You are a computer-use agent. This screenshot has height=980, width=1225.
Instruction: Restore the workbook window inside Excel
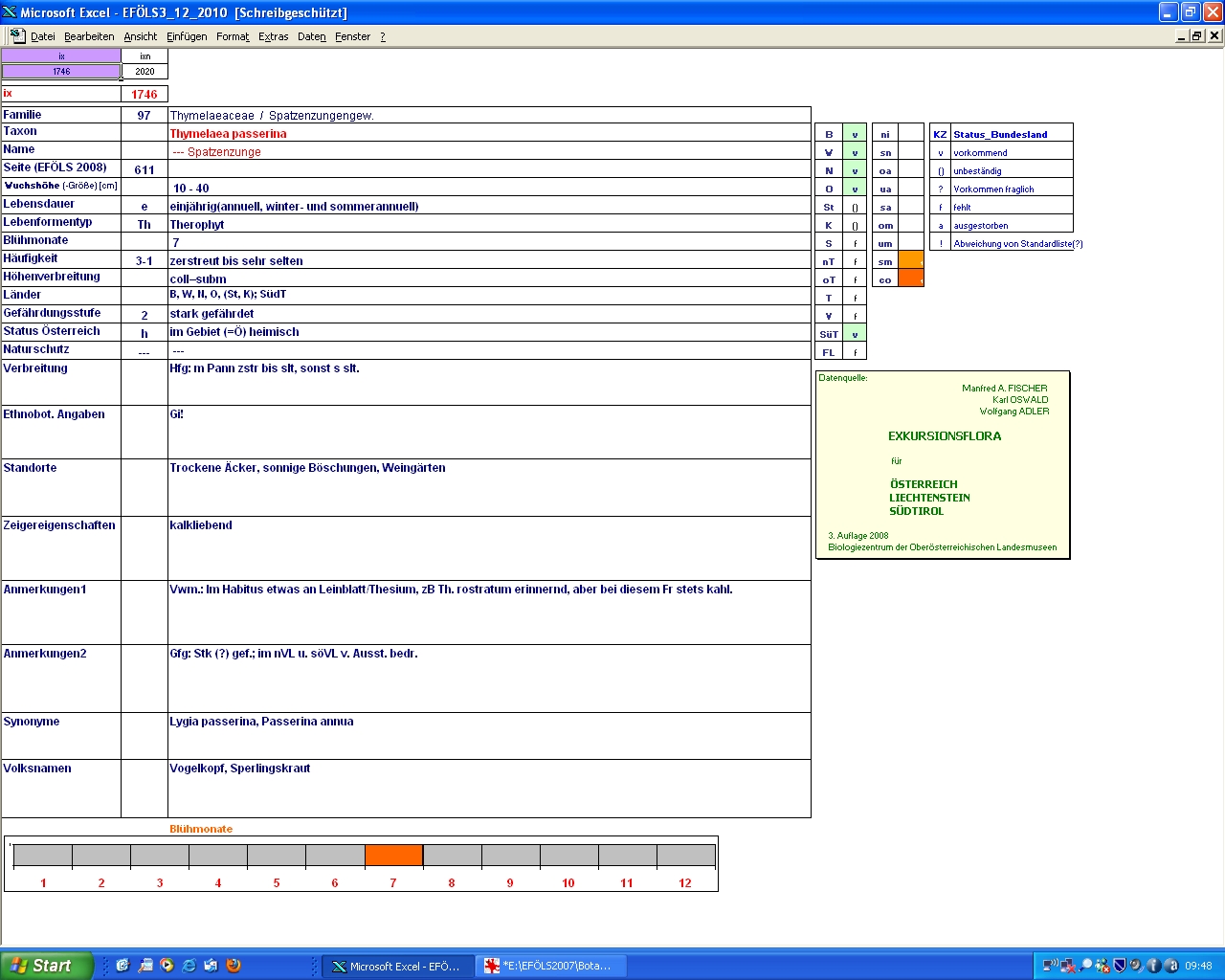pos(1198,35)
